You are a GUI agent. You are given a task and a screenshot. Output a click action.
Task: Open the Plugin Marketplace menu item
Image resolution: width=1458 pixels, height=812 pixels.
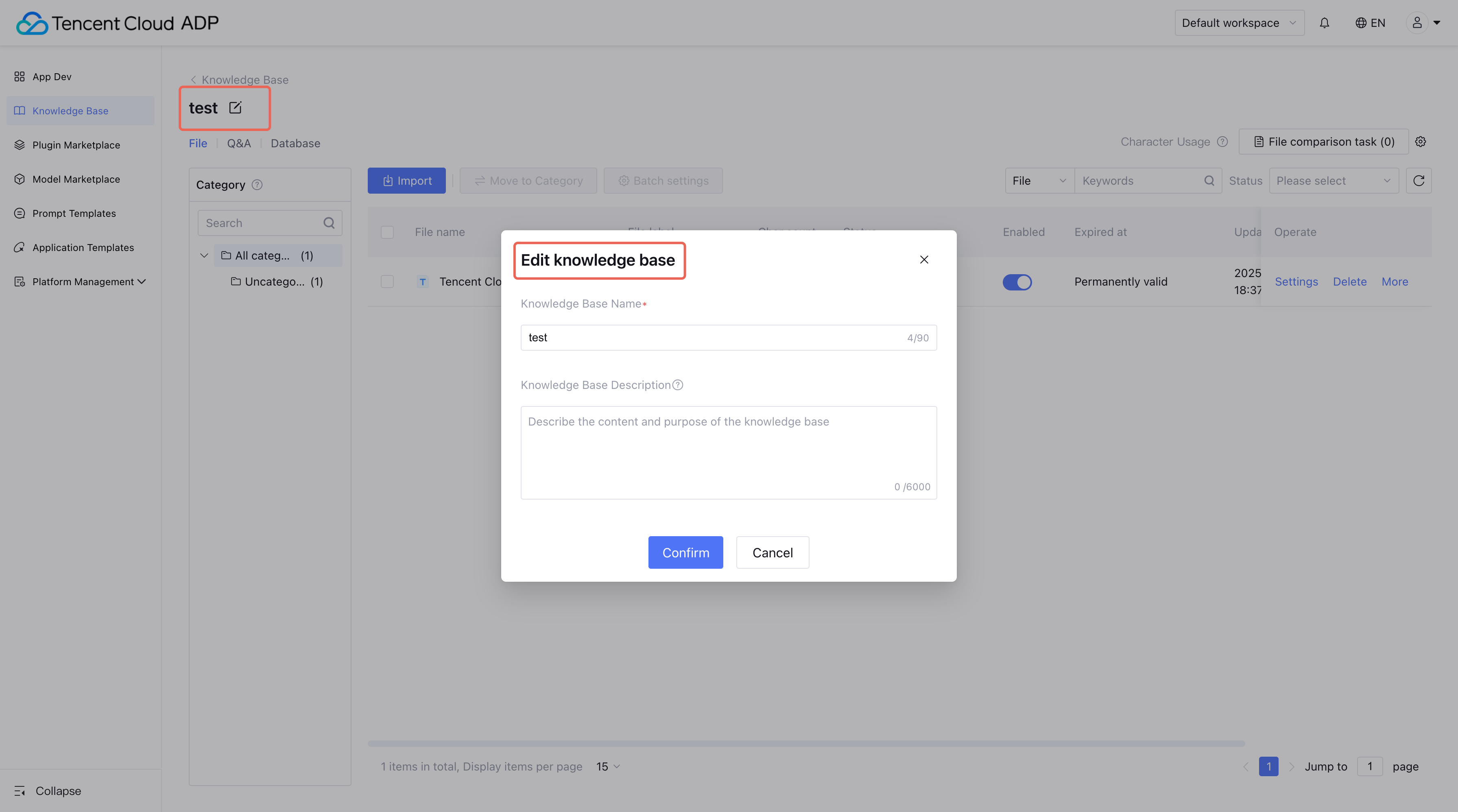76,145
